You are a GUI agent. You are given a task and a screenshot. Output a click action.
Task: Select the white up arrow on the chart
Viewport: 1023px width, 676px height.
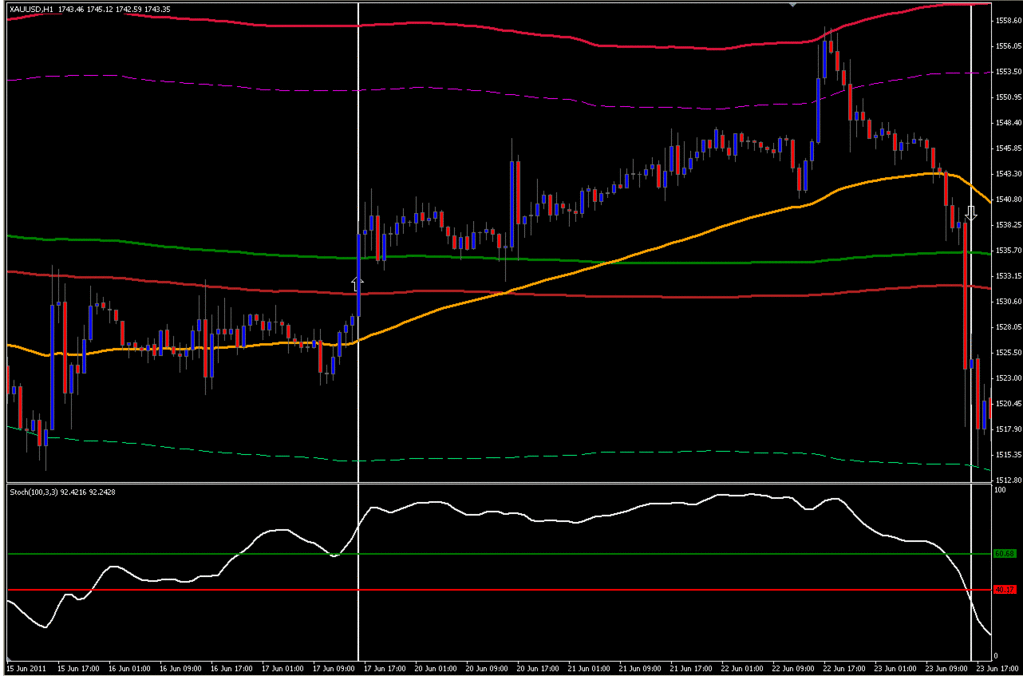coord(357,283)
